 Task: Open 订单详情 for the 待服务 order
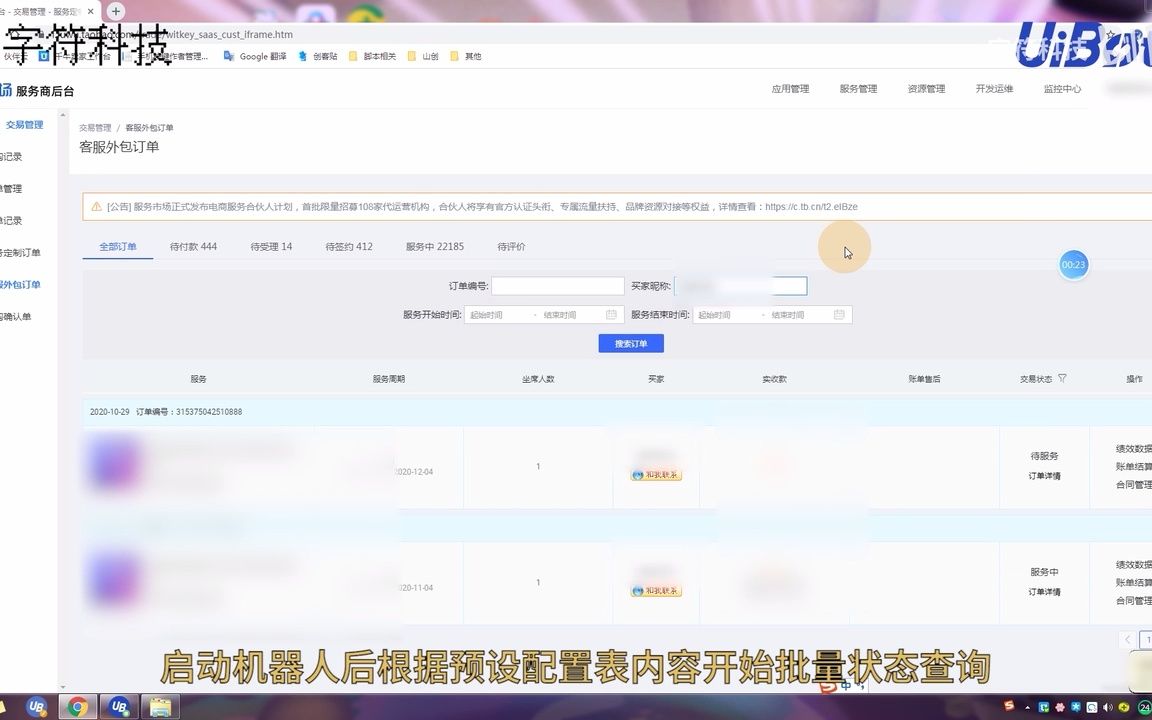tap(1044, 476)
